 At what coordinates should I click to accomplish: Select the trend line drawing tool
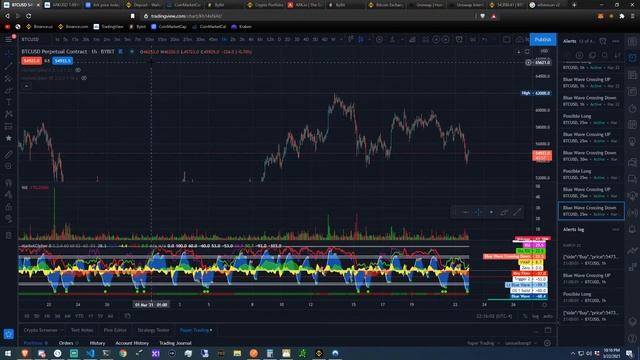(x=9, y=66)
